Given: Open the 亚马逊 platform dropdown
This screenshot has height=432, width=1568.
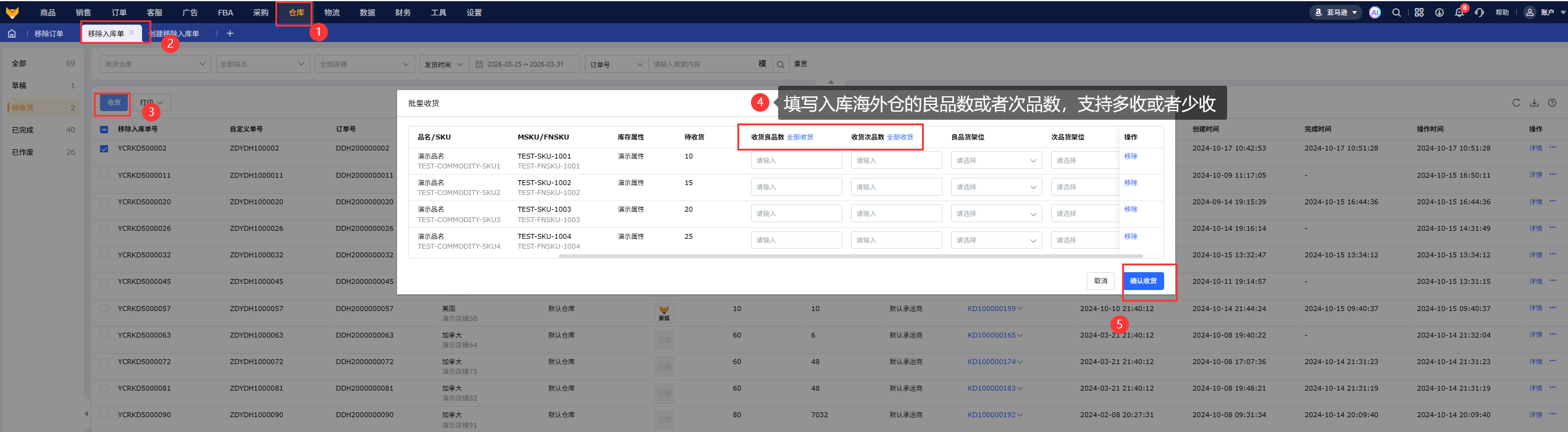Looking at the screenshot, I should coord(1335,12).
